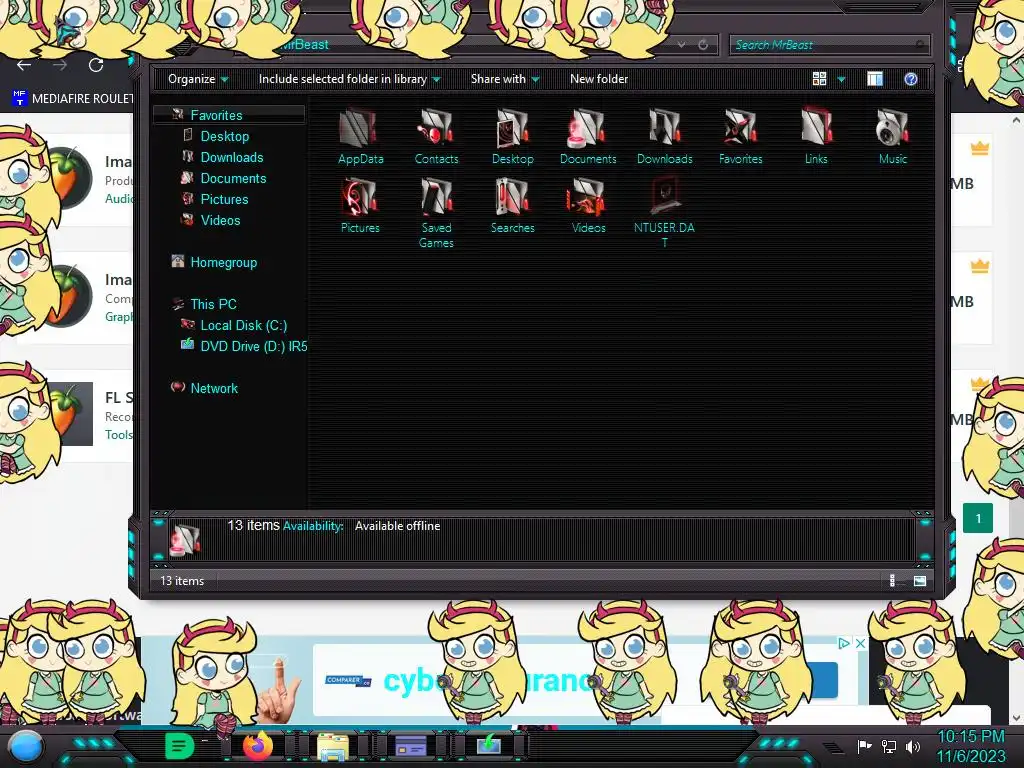Click the browser reload button
This screenshot has height=768, width=1024.
tap(96, 65)
